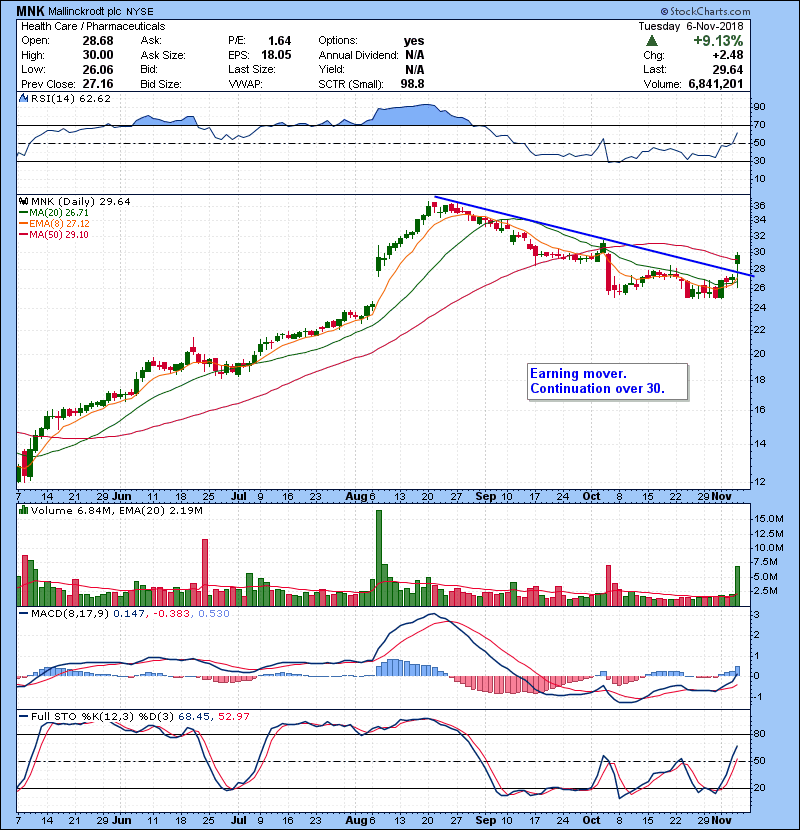The height and width of the screenshot is (830, 800).
Task: Click the VWAP label
Action: (x=245, y=84)
